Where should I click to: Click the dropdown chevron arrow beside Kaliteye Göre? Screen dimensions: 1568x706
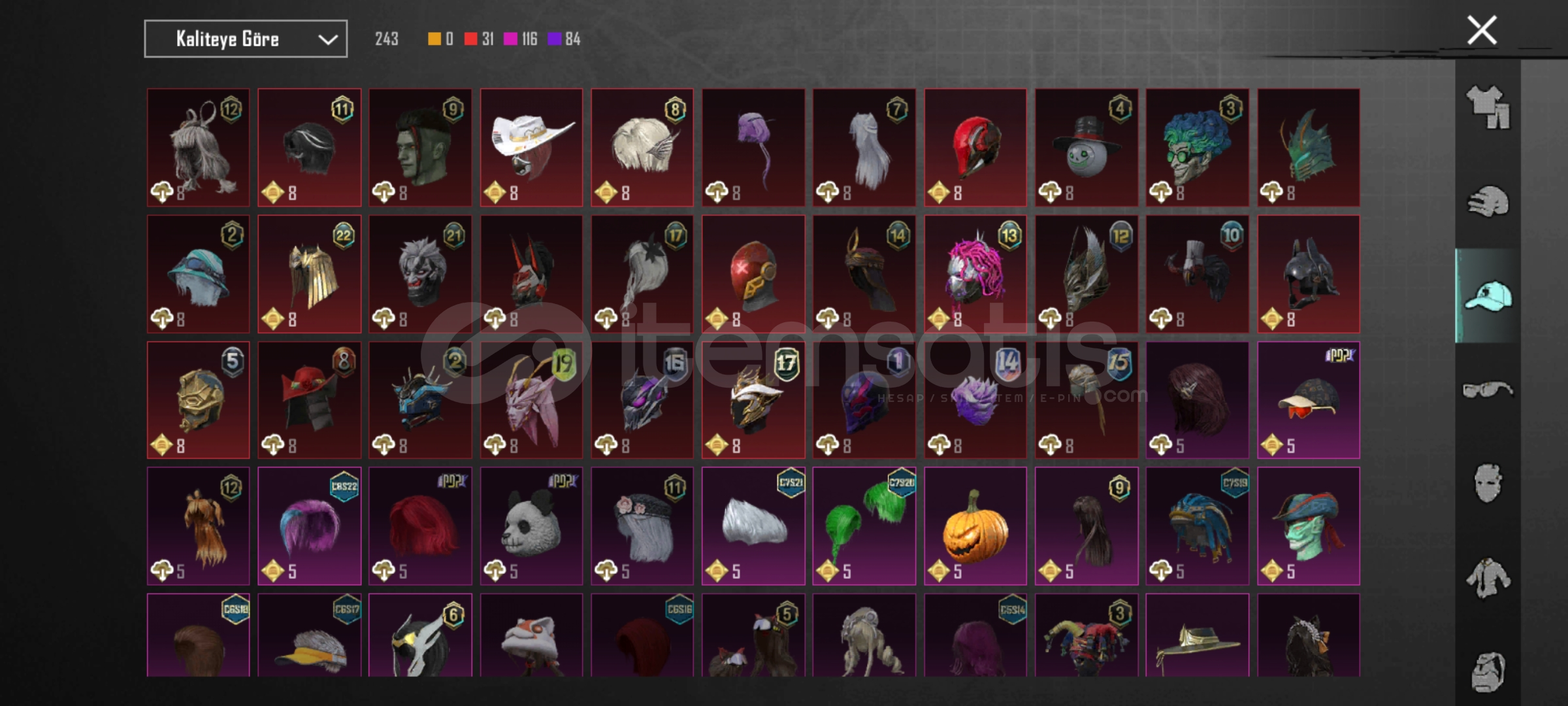pyautogui.click(x=327, y=40)
